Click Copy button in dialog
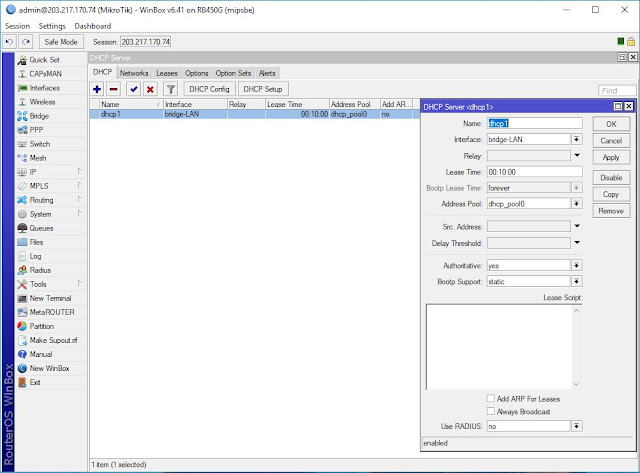This screenshot has height=473, width=640. pos(611,194)
